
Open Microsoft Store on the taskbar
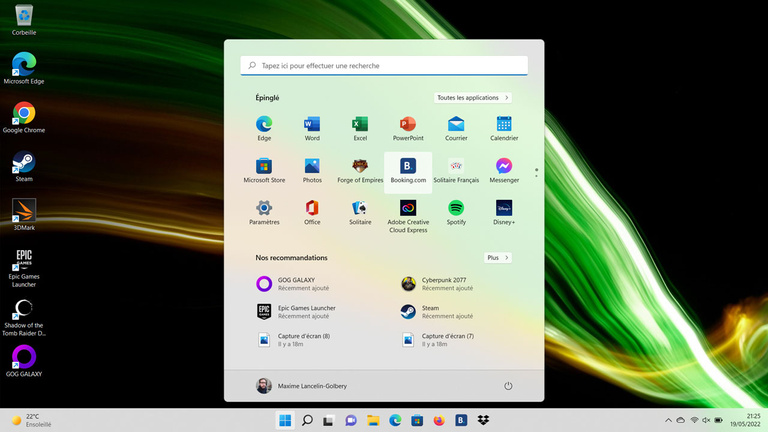point(417,420)
